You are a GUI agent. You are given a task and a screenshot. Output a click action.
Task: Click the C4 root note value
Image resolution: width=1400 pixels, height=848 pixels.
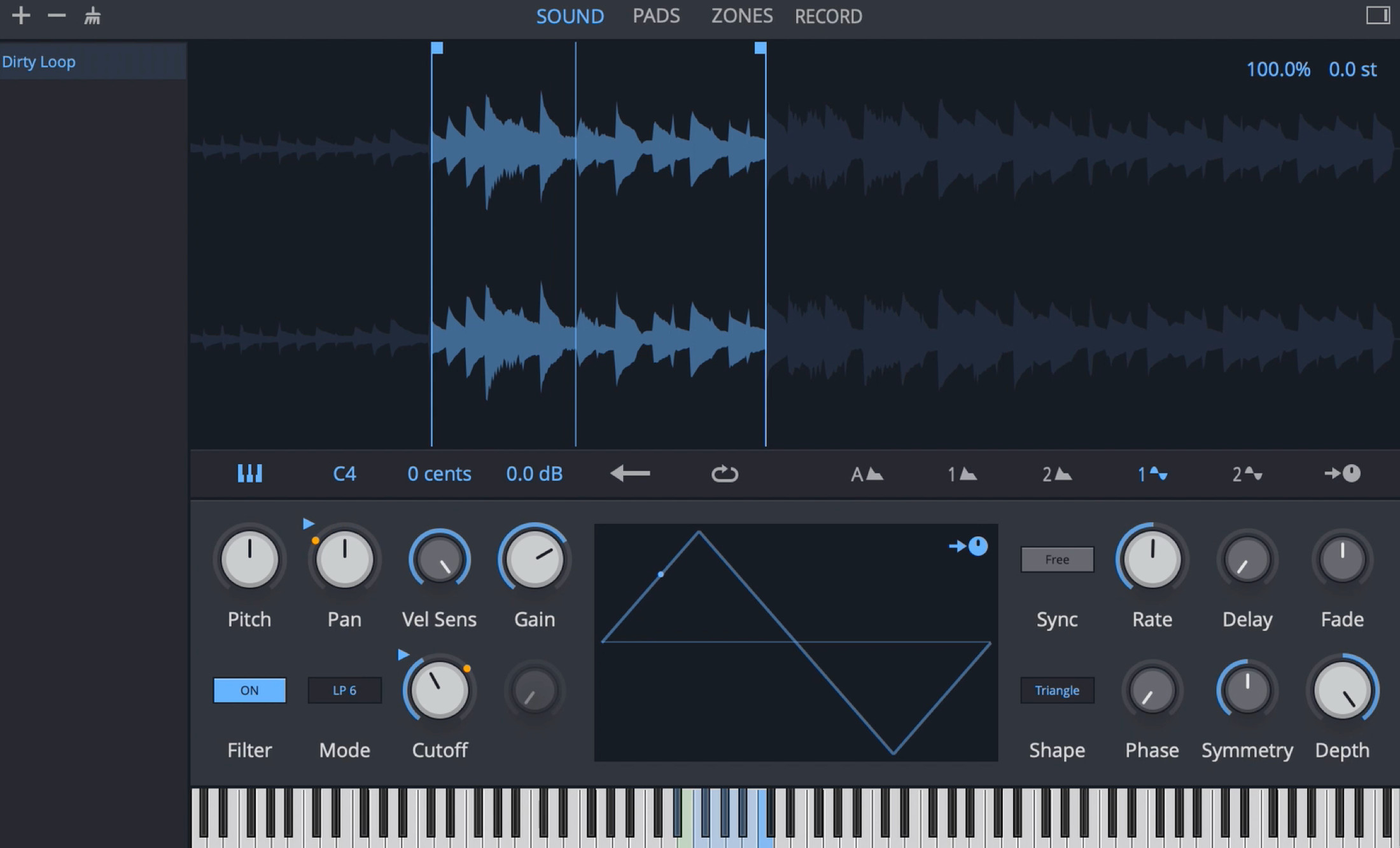(344, 474)
